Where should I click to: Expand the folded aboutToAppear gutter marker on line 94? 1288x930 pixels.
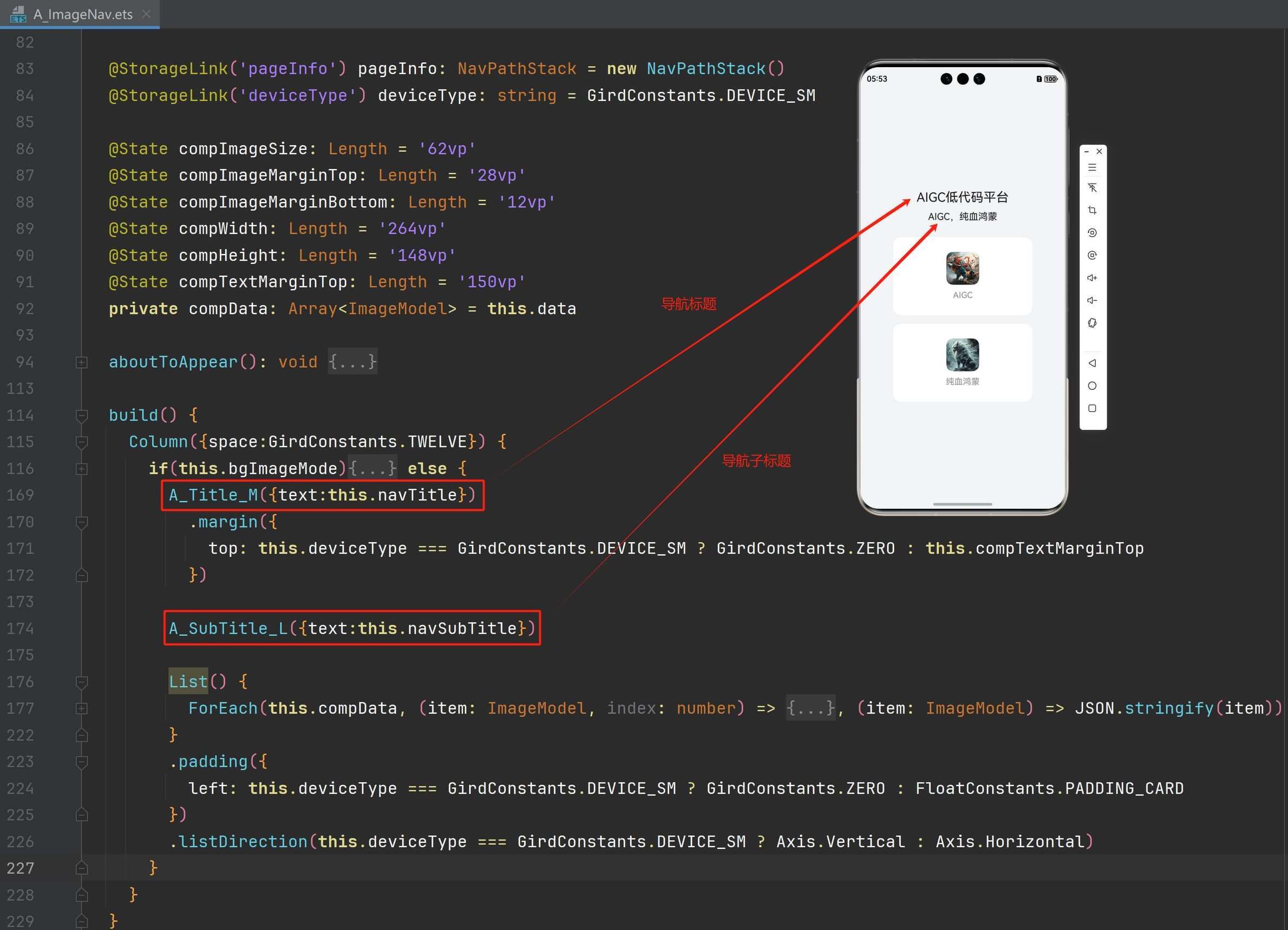tap(81, 362)
